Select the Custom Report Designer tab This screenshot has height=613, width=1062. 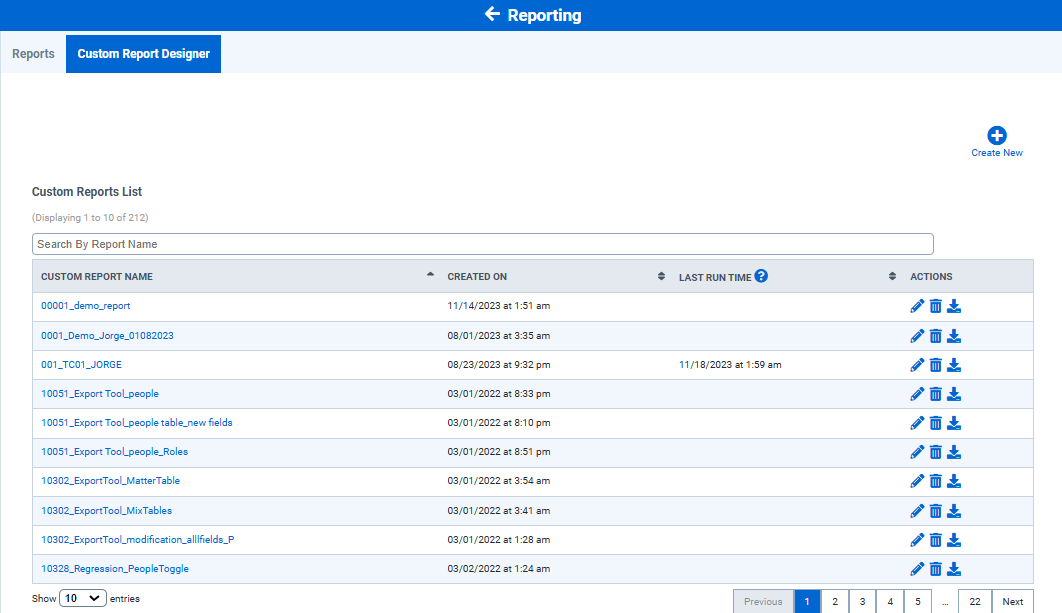[x=144, y=54]
